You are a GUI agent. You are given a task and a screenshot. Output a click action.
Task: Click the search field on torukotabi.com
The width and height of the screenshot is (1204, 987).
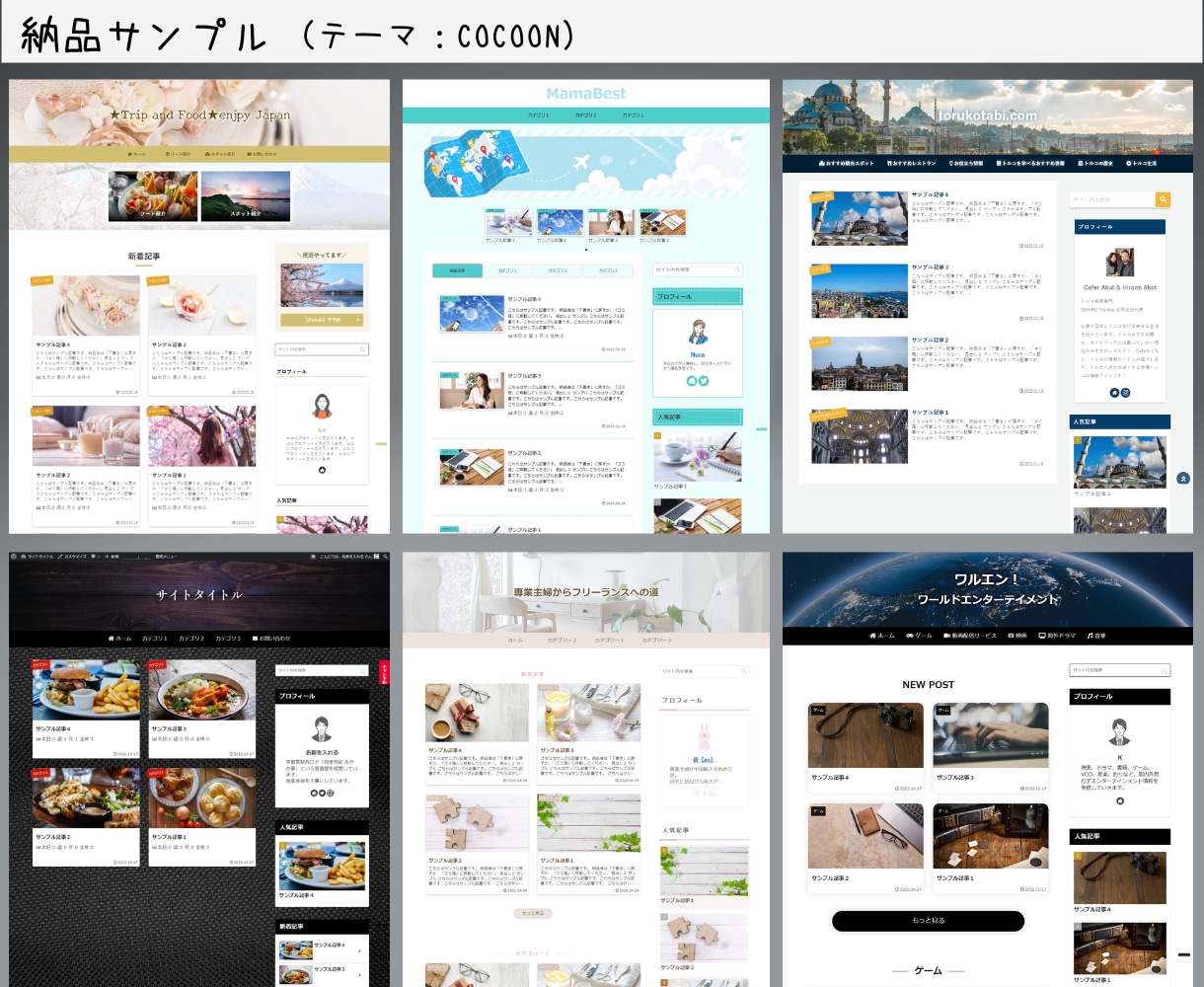pos(1112,199)
